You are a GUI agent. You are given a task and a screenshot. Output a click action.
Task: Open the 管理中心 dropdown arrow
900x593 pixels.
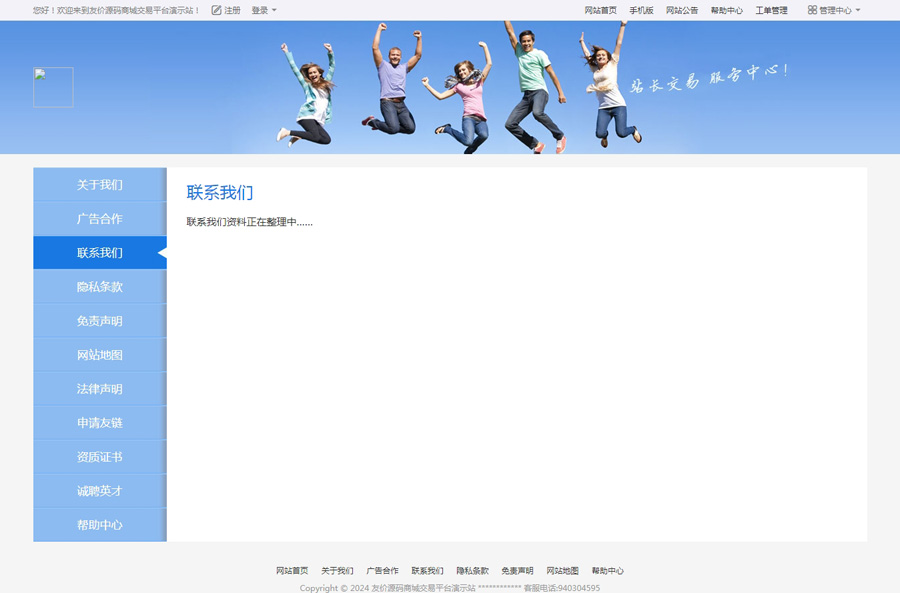tap(858, 10)
